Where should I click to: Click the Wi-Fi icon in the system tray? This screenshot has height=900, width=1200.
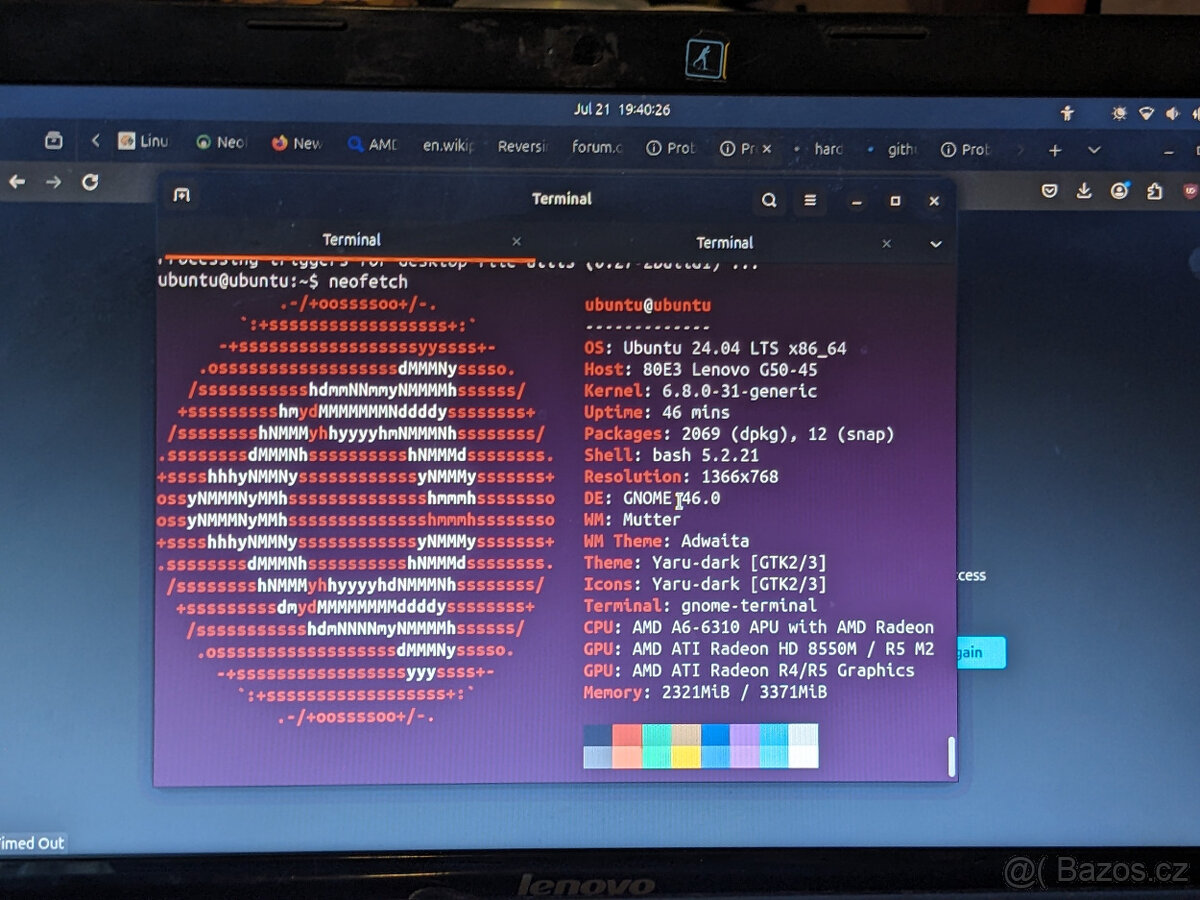[1147, 114]
